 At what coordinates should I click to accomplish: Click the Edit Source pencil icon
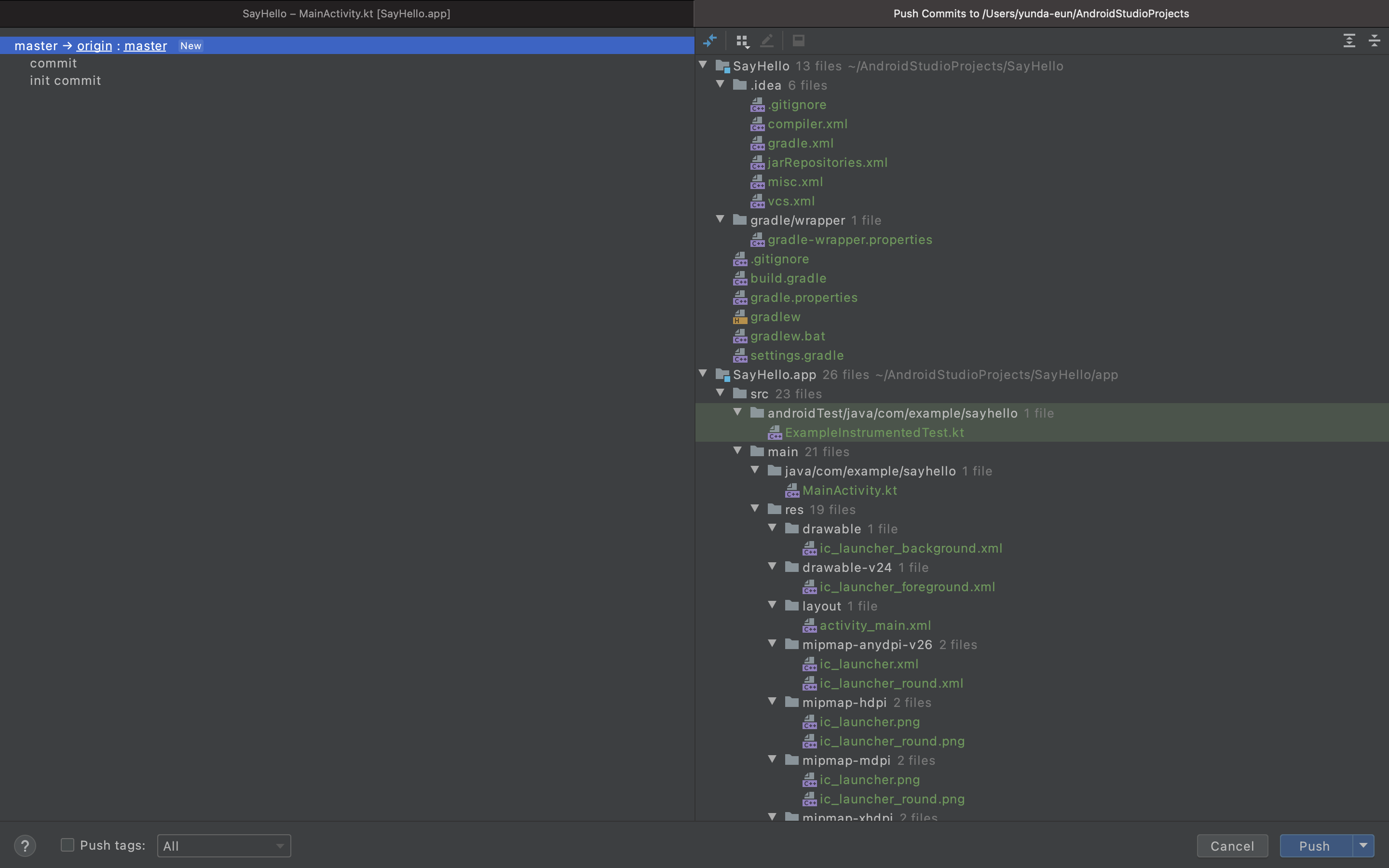tap(767, 41)
